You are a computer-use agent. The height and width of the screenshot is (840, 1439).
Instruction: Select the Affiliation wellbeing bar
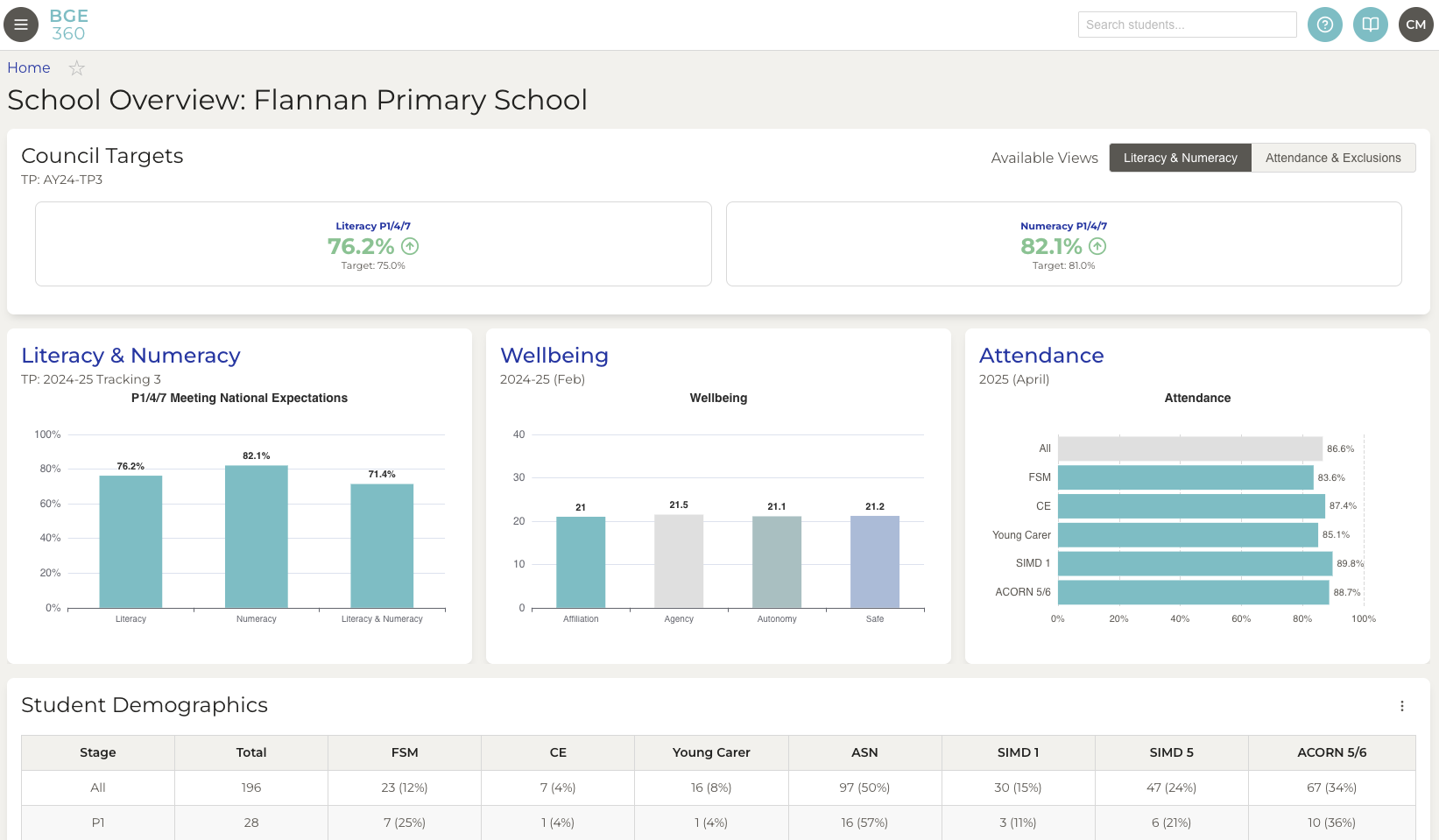click(x=581, y=562)
